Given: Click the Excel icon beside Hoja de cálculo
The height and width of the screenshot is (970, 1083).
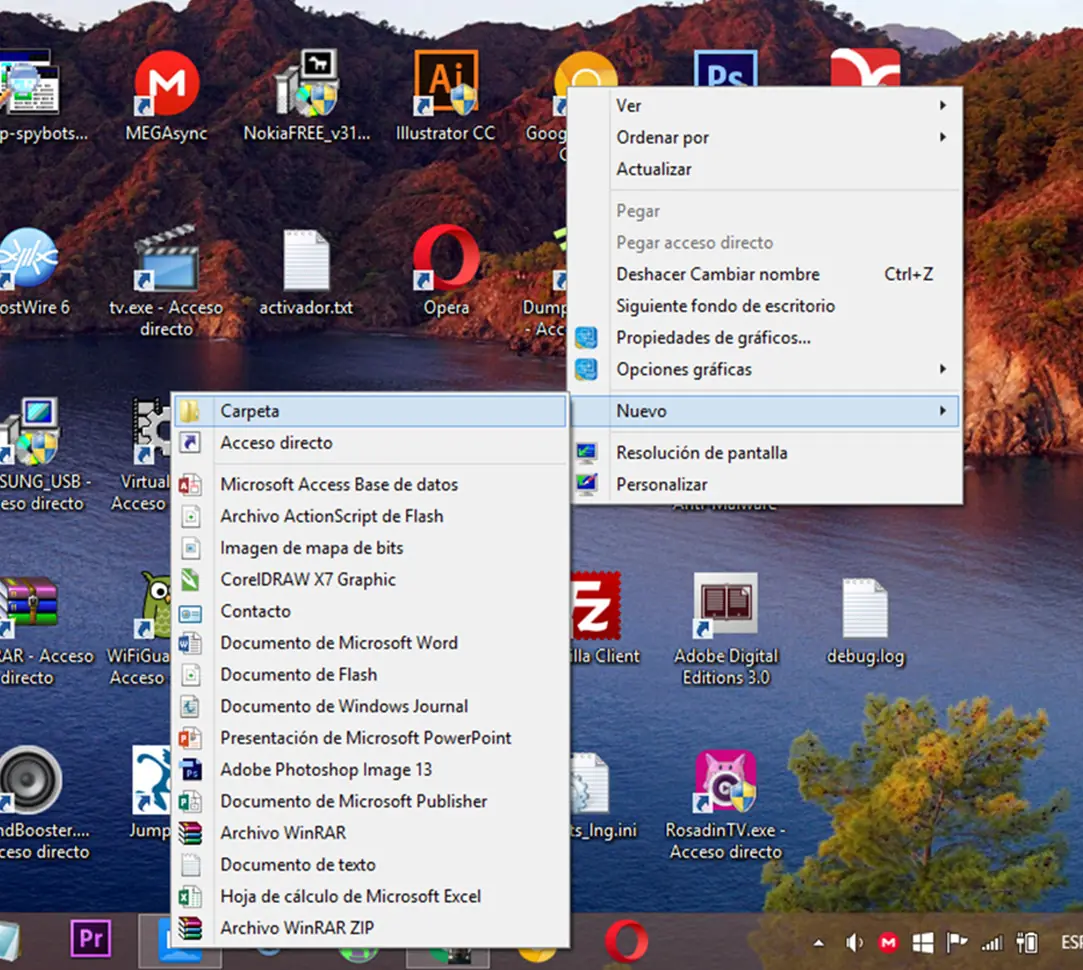Looking at the screenshot, I should [x=190, y=897].
